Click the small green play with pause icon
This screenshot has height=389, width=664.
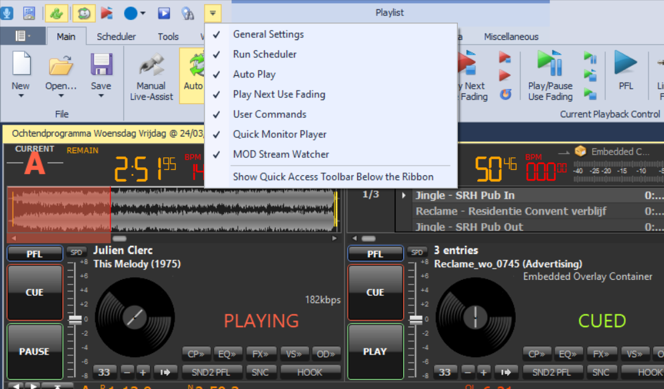coord(590,57)
